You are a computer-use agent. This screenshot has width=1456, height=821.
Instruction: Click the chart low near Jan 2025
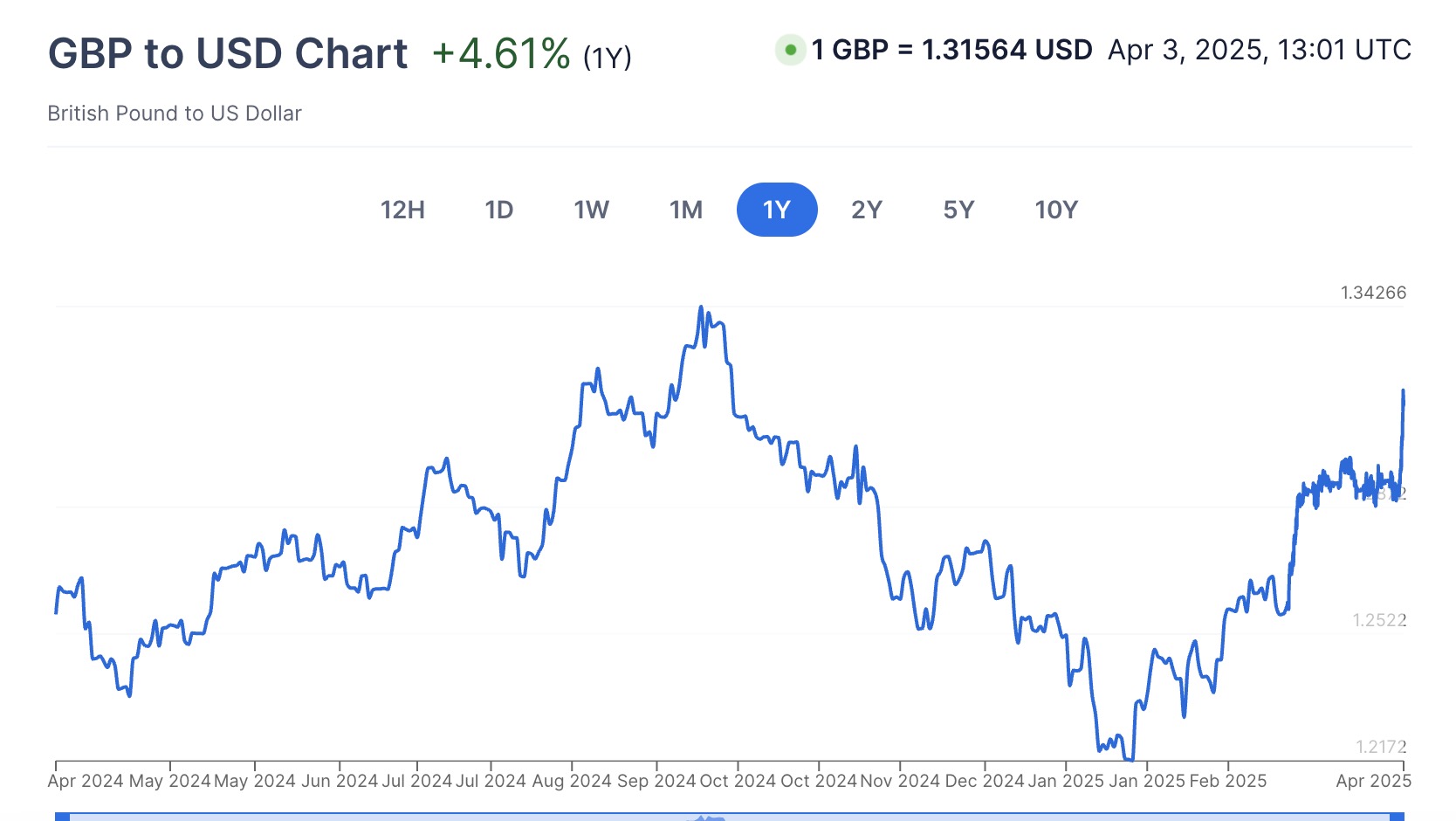coord(1130,762)
